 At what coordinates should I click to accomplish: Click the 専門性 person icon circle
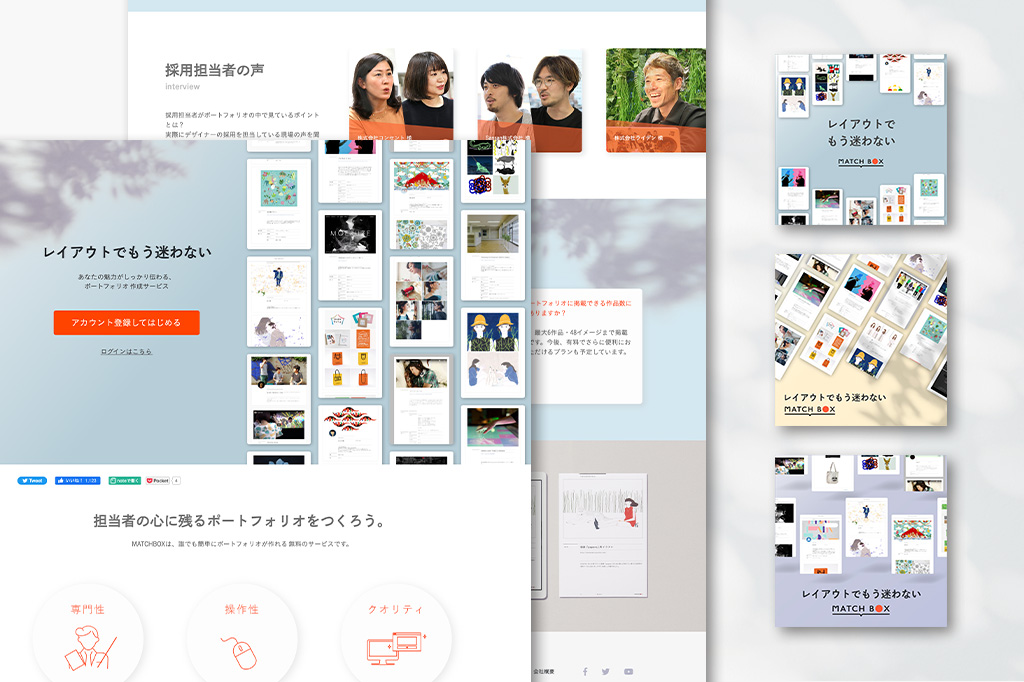coord(88,636)
